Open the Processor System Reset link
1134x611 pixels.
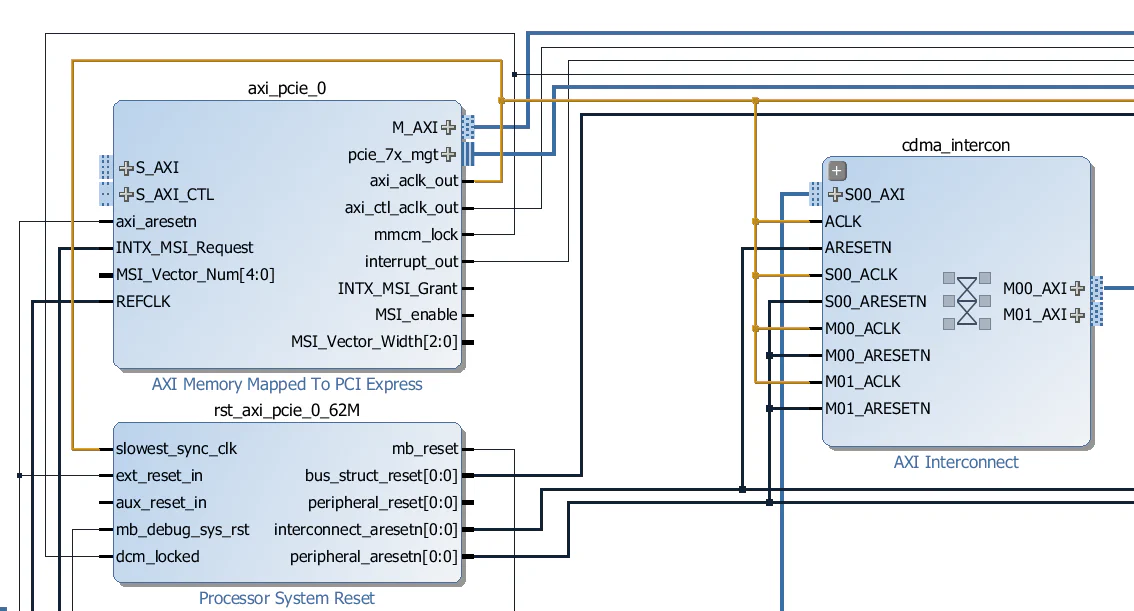coord(286,598)
